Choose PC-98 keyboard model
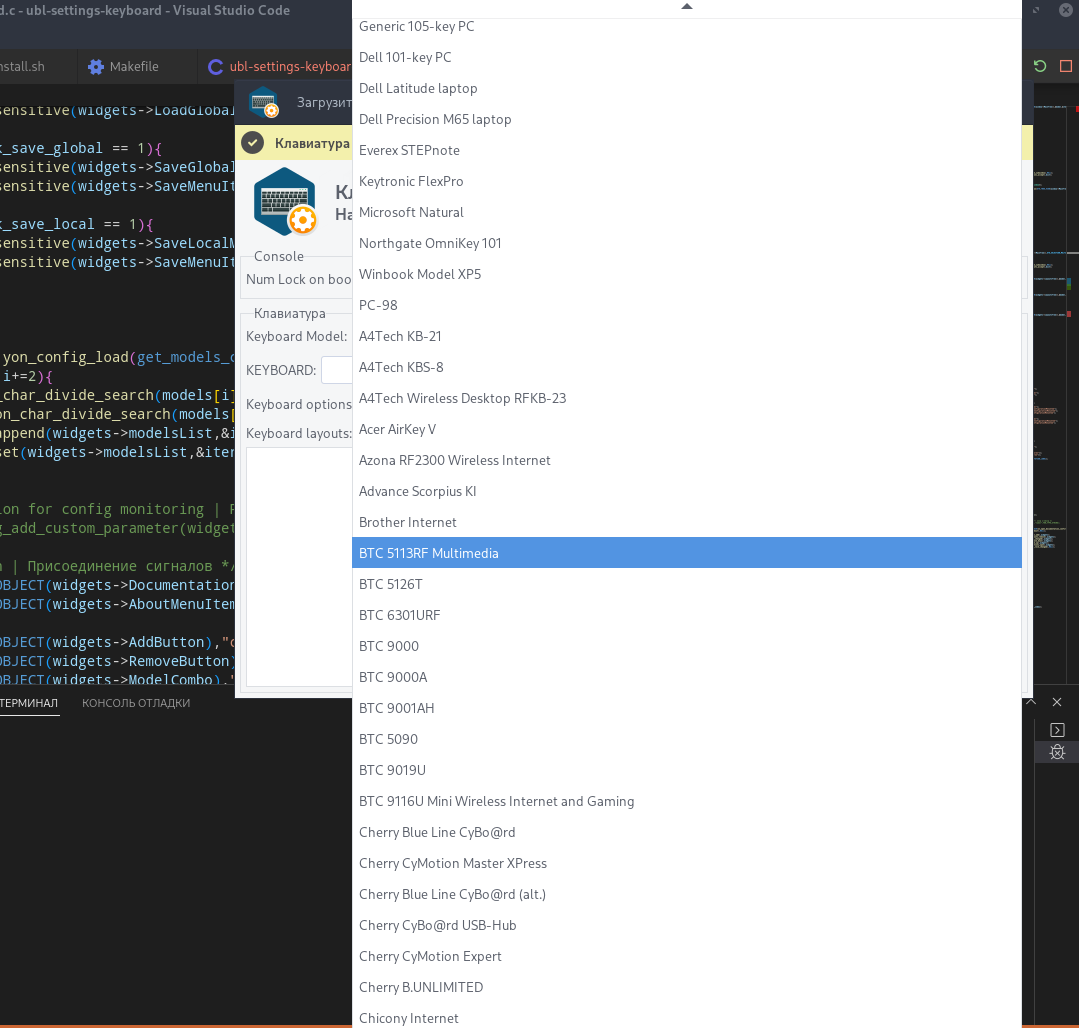This screenshot has height=1028, width=1079. [x=686, y=305]
